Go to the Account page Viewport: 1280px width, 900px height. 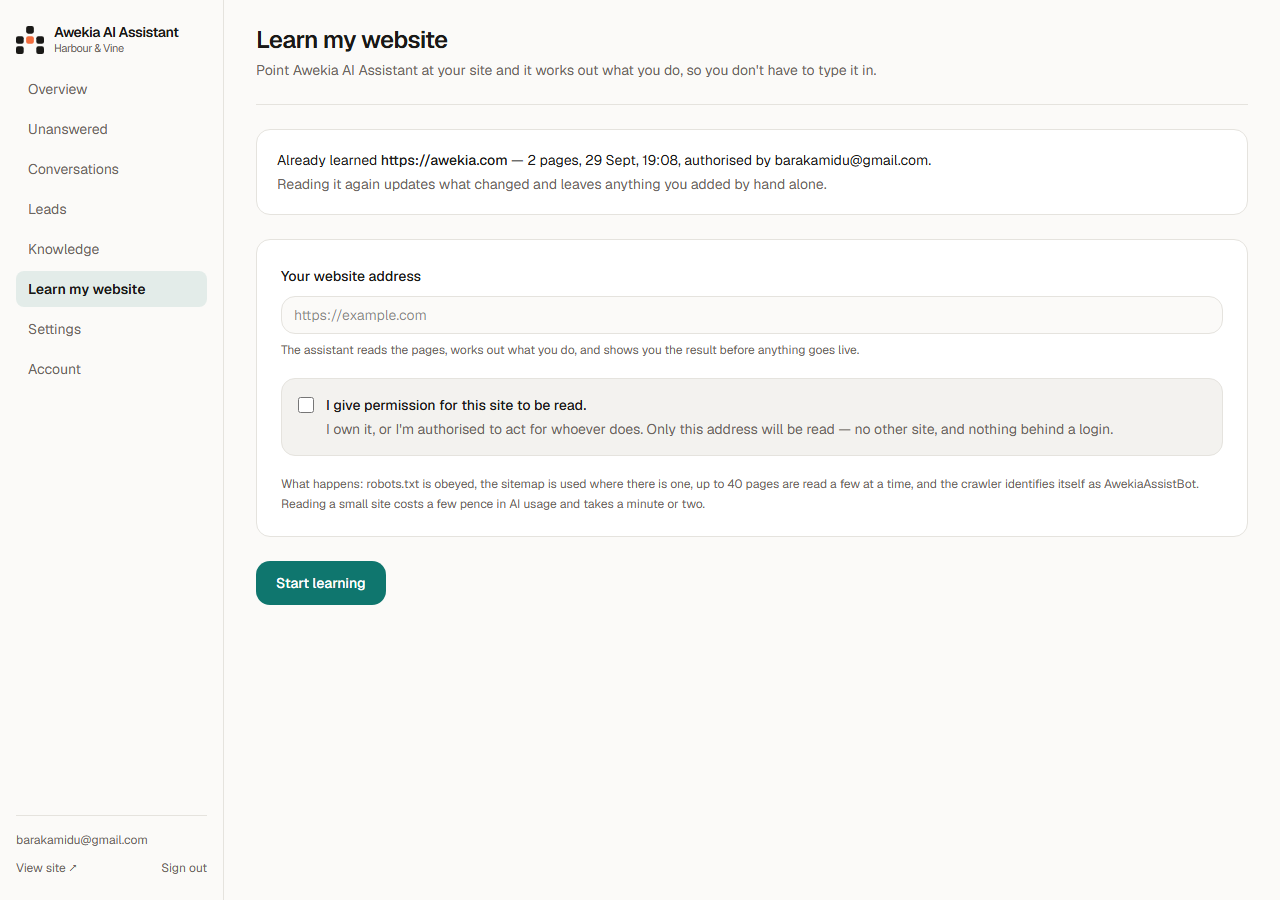click(111, 369)
